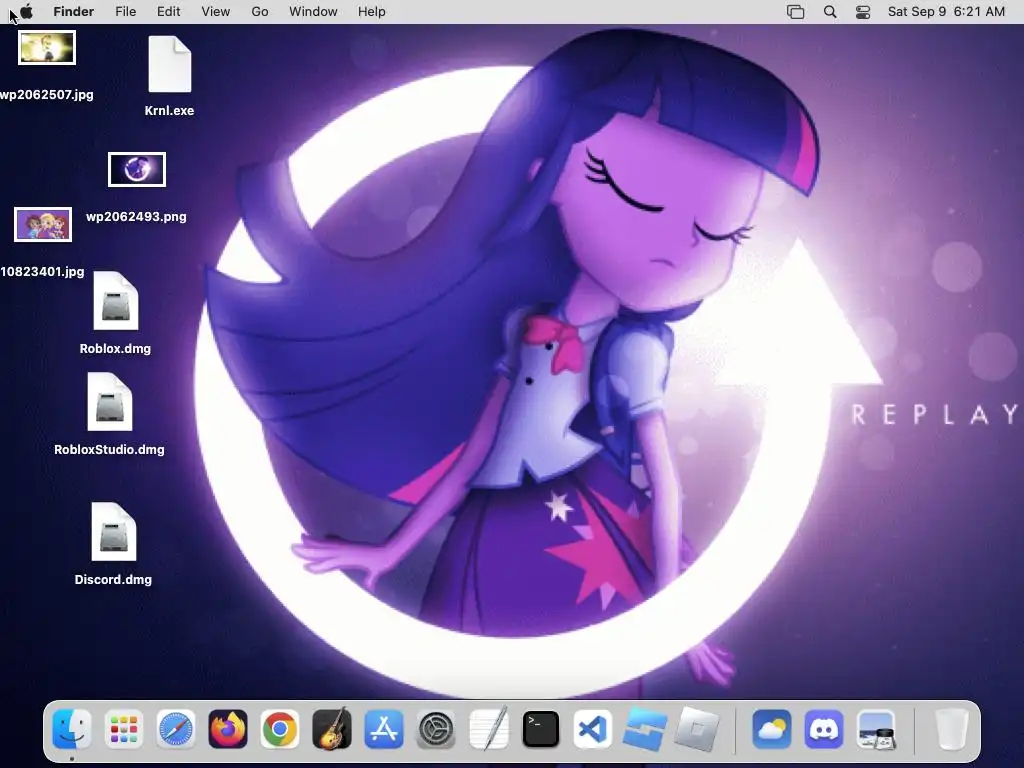
Task: Launch Roblox player from the Dock
Action: tap(697, 729)
